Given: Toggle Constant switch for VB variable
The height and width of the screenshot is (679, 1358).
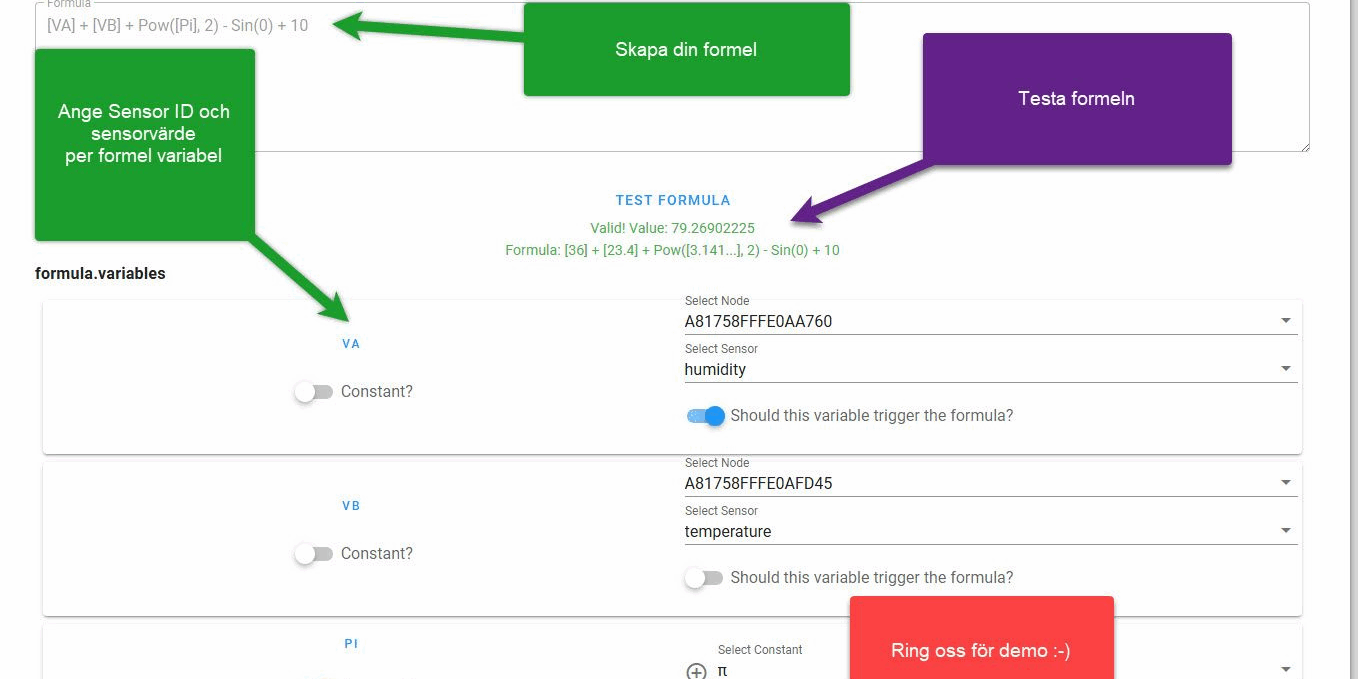Looking at the screenshot, I should pos(313,554).
